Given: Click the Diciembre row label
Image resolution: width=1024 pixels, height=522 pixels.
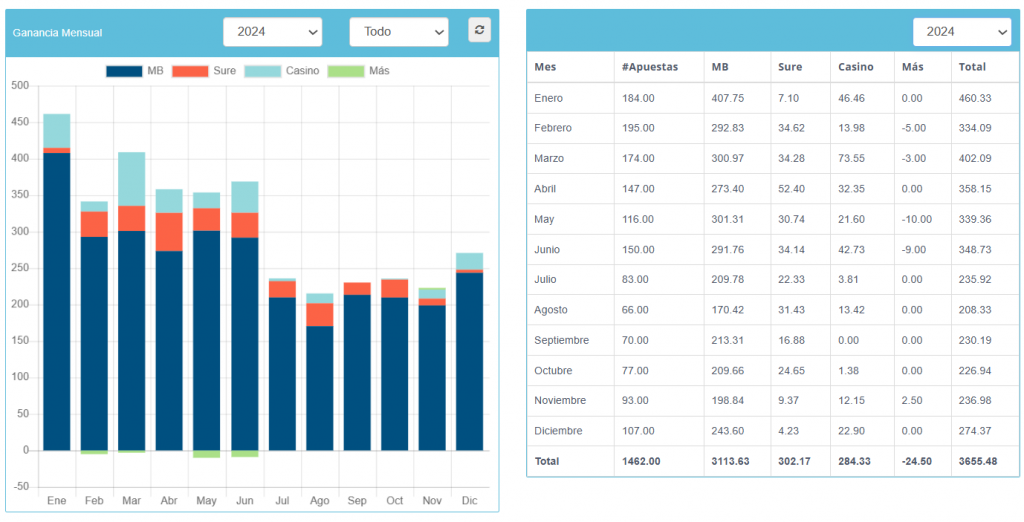Looking at the screenshot, I should click(558, 431).
